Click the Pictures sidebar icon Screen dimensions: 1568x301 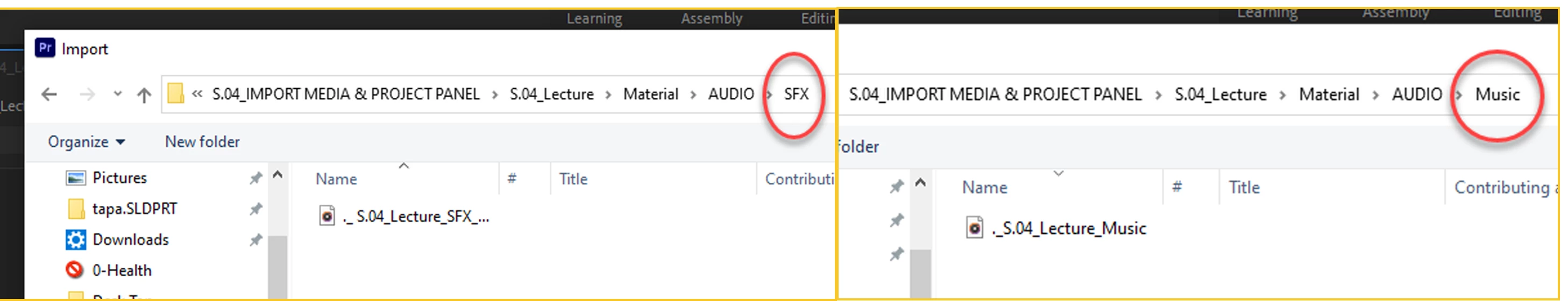[x=75, y=178]
